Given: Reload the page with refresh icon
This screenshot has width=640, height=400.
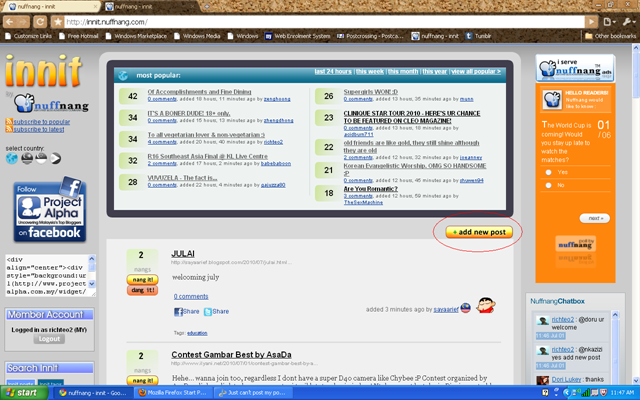Looking at the screenshot, I should tap(40, 22).
